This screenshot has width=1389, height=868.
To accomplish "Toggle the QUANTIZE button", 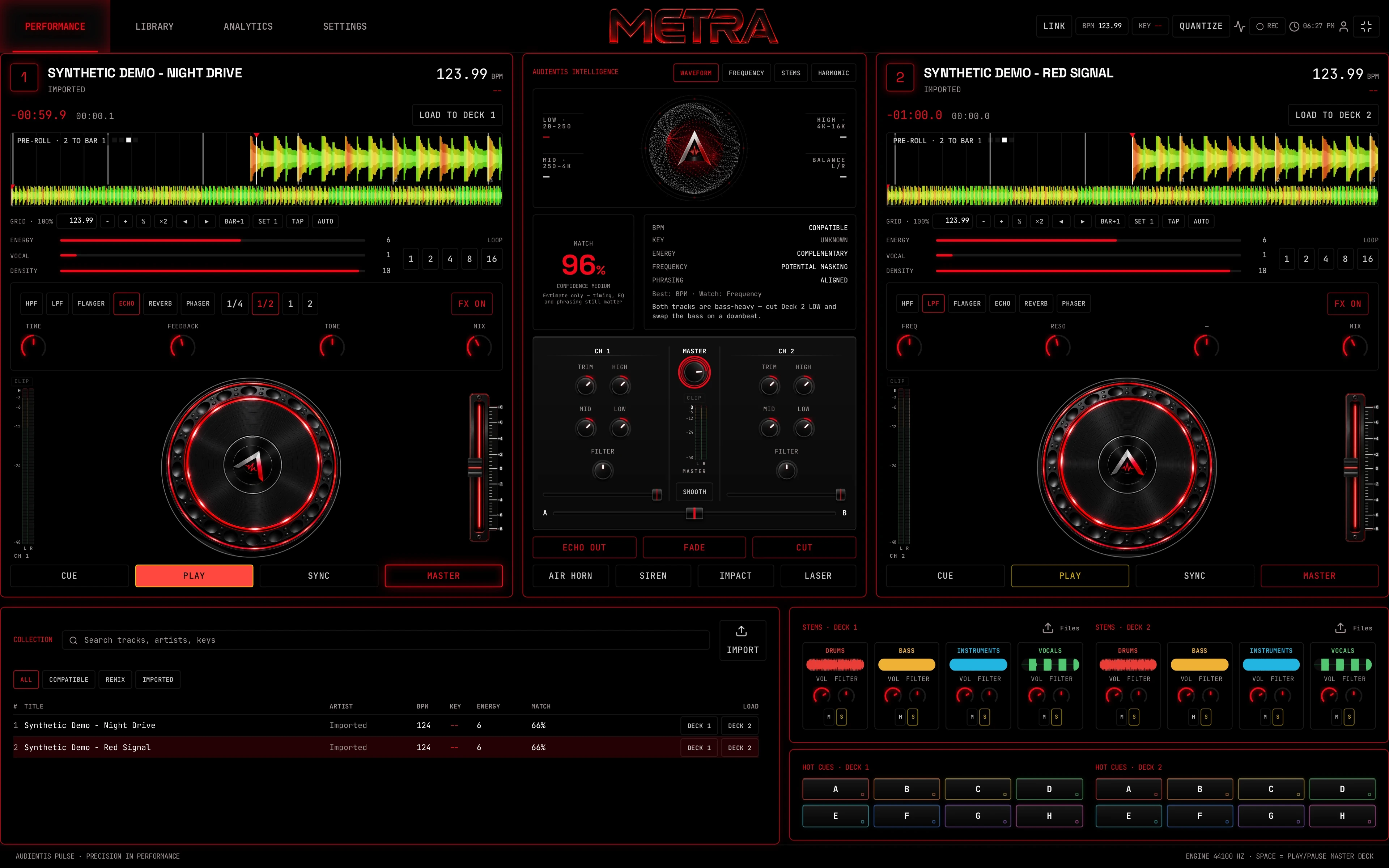I will pyautogui.click(x=1201, y=26).
